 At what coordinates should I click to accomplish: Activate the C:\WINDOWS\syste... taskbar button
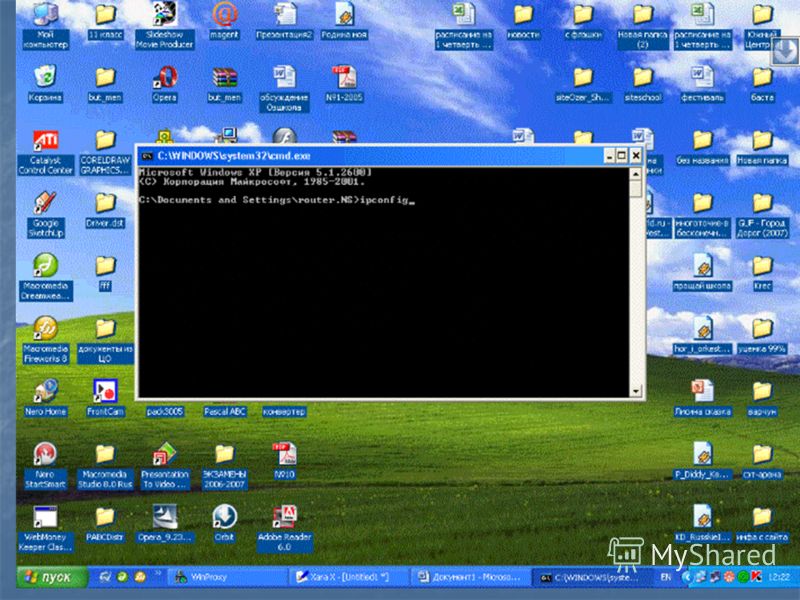[x=591, y=577]
